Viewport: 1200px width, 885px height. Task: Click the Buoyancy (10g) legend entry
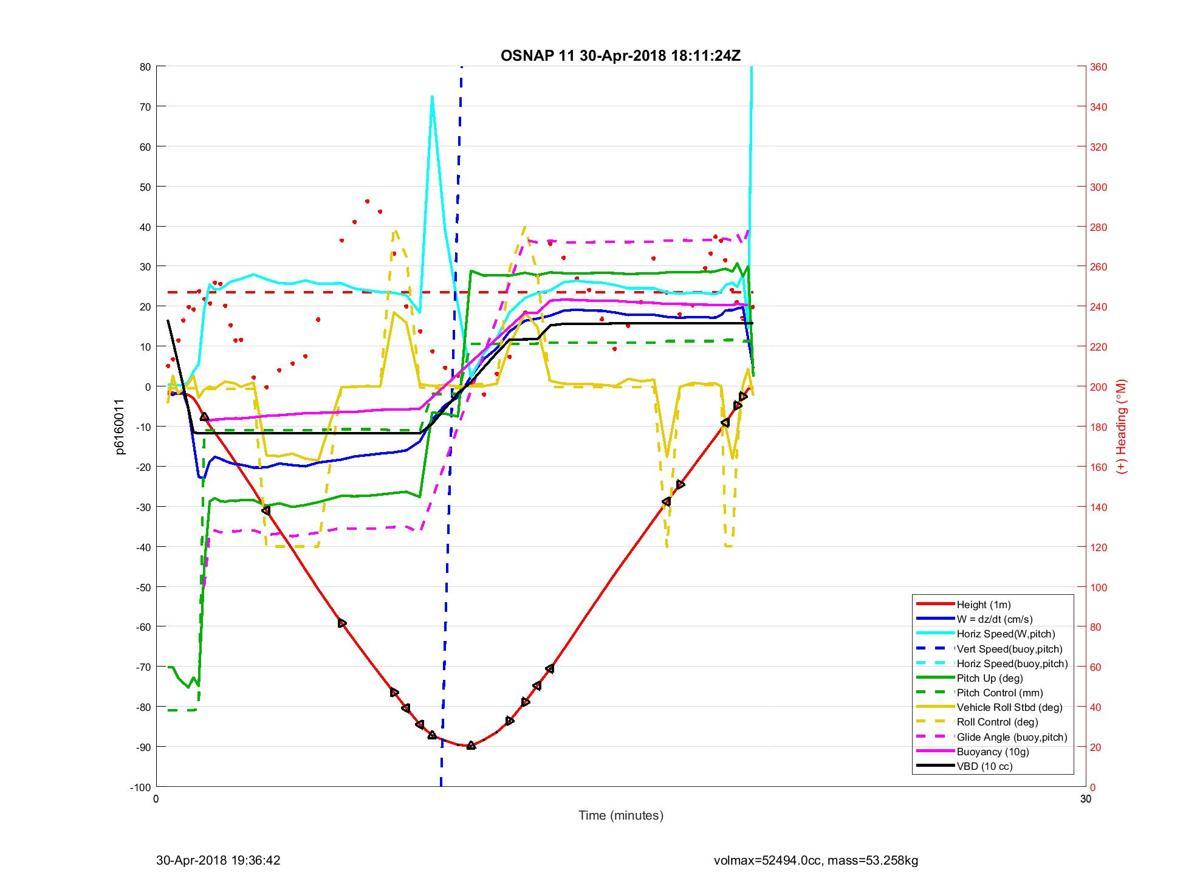click(x=992, y=751)
